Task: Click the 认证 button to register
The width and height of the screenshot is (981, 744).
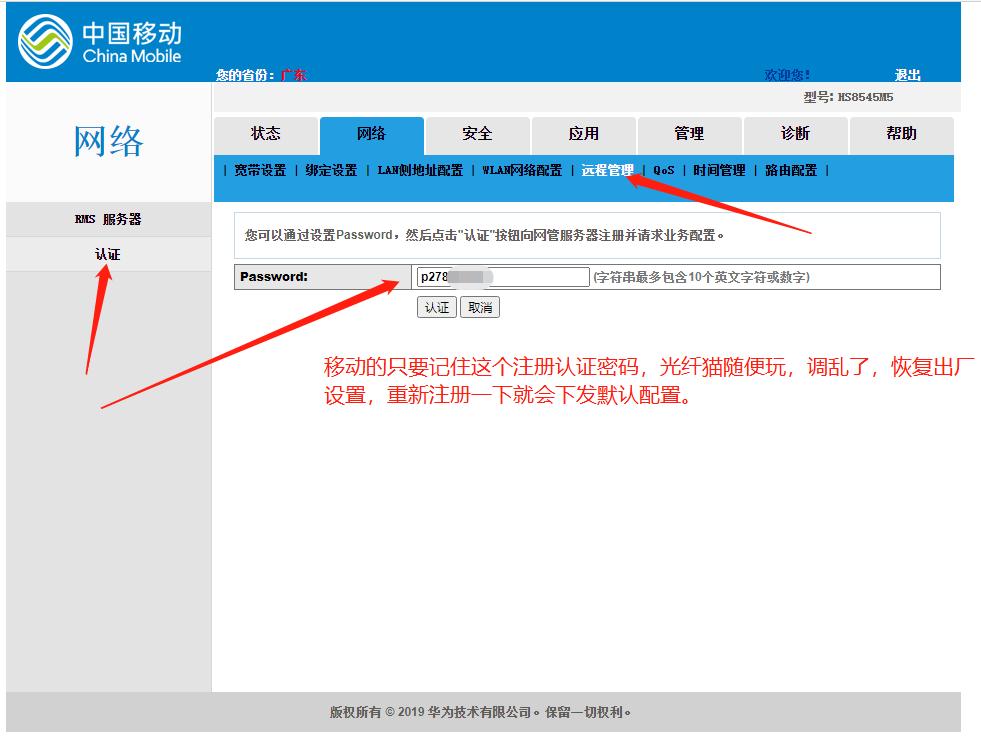Action: (436, 307)
